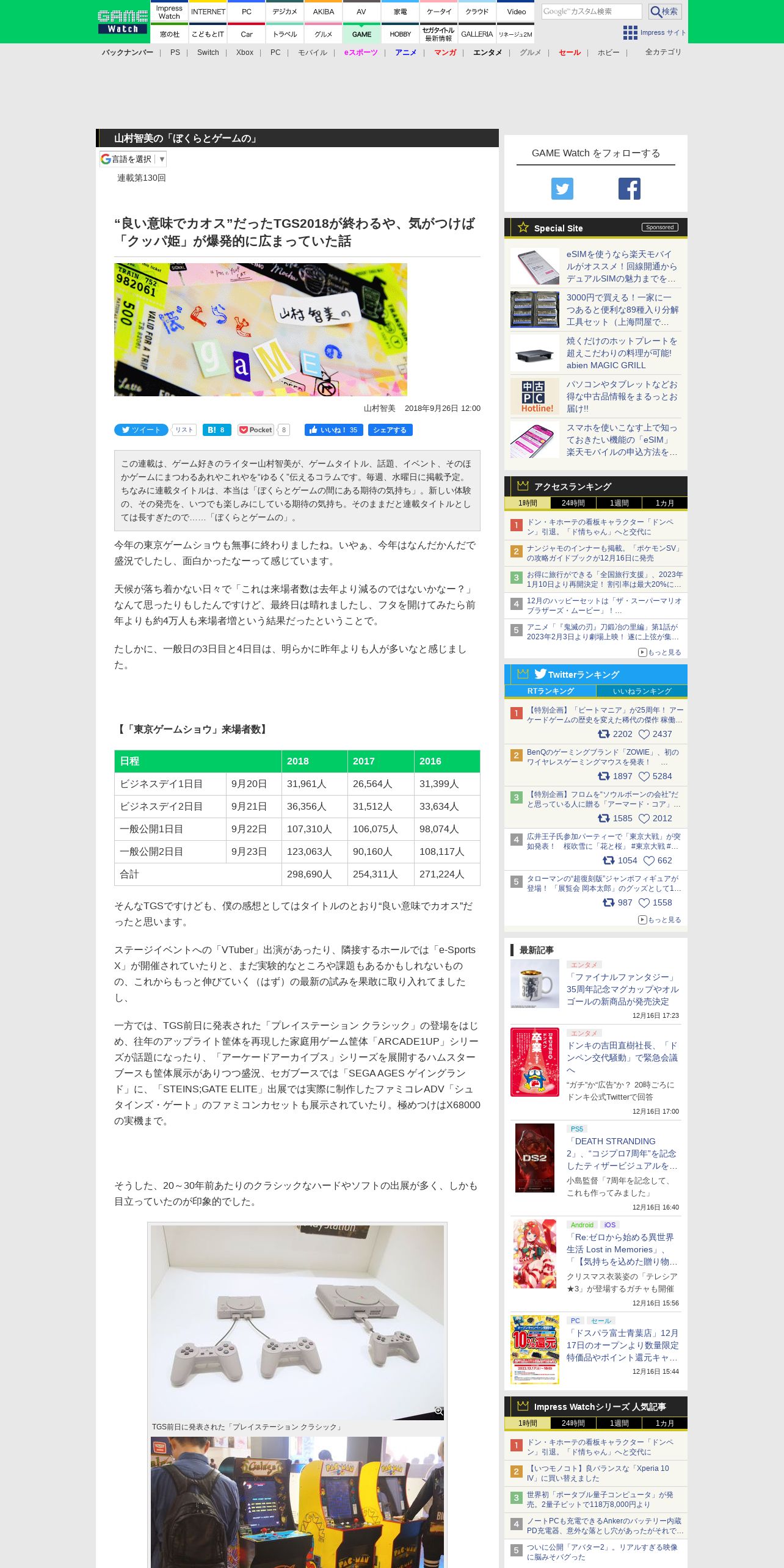Click the search magnifier button
The width and height of the screenshot is (784, 1568).
point(665,12)
